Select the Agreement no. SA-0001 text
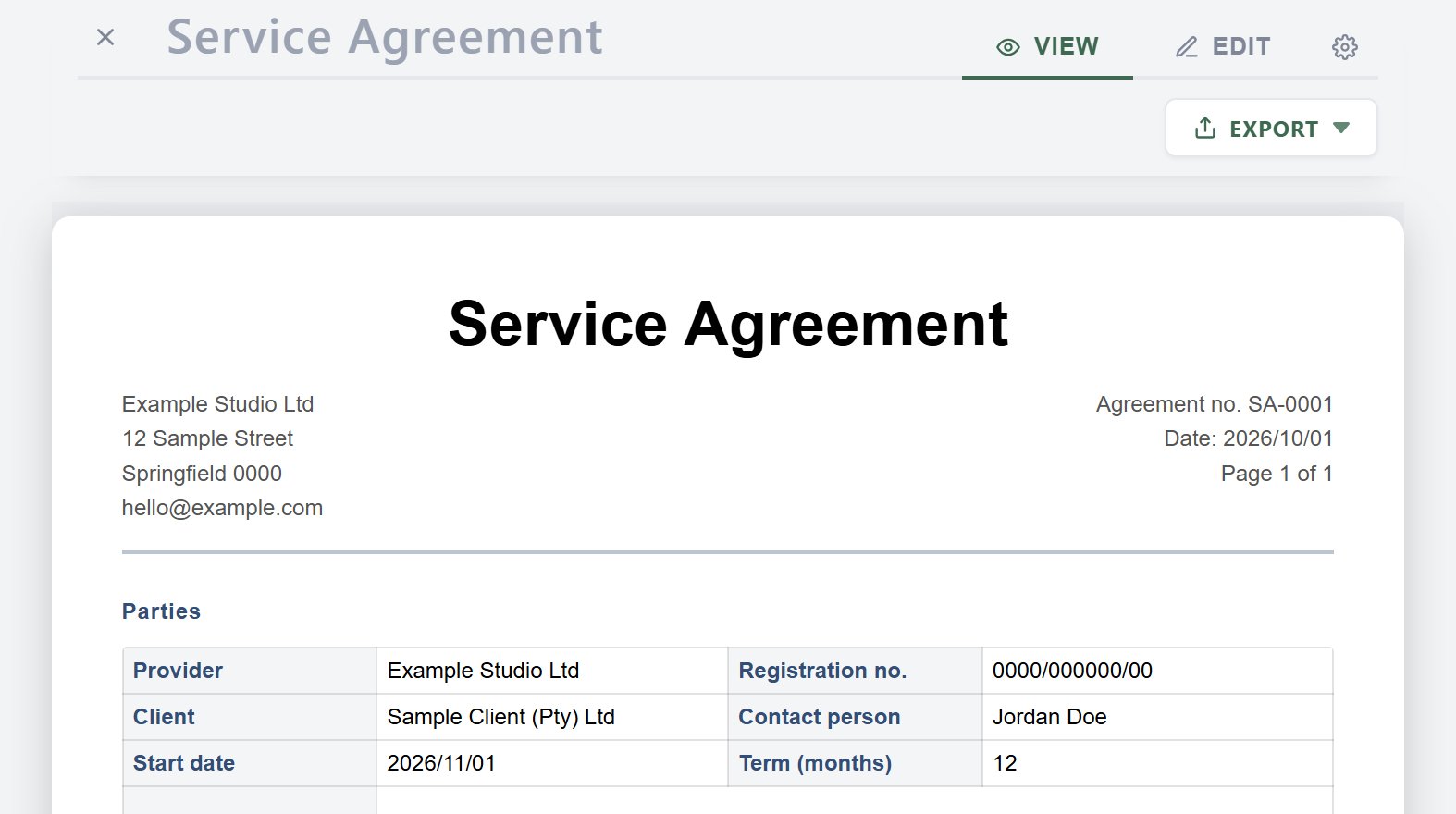1456x814 pixels. [x=1215, y=404]
